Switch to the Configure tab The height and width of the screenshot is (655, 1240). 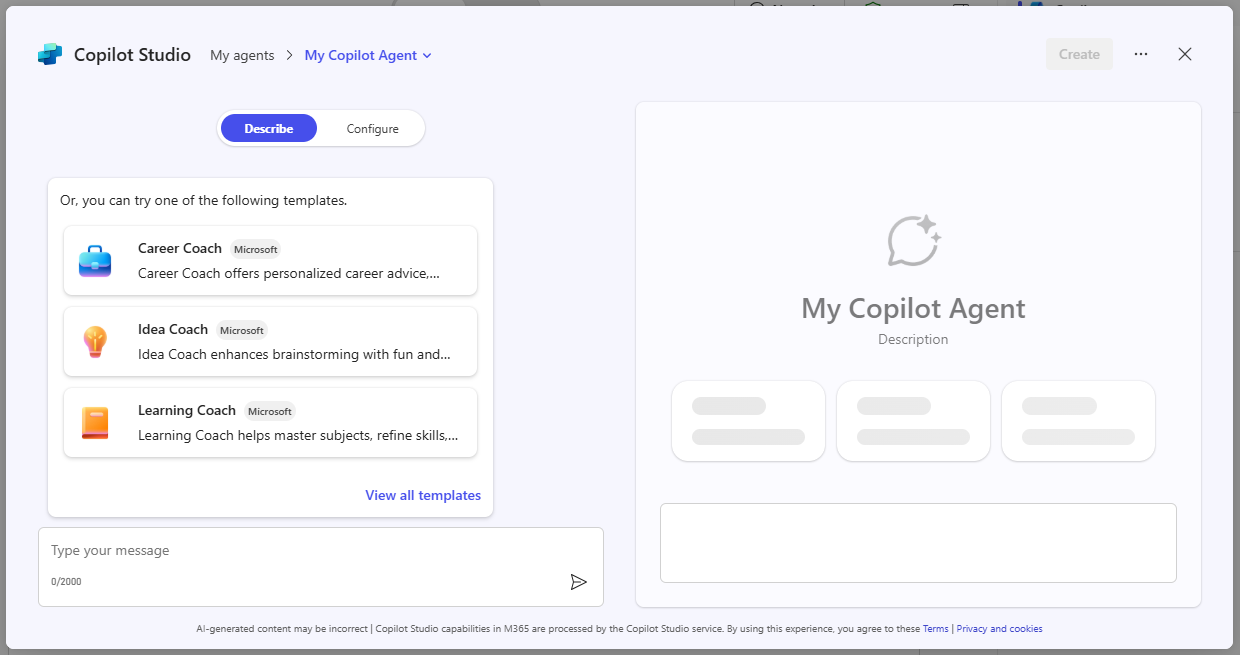point(372,128)
